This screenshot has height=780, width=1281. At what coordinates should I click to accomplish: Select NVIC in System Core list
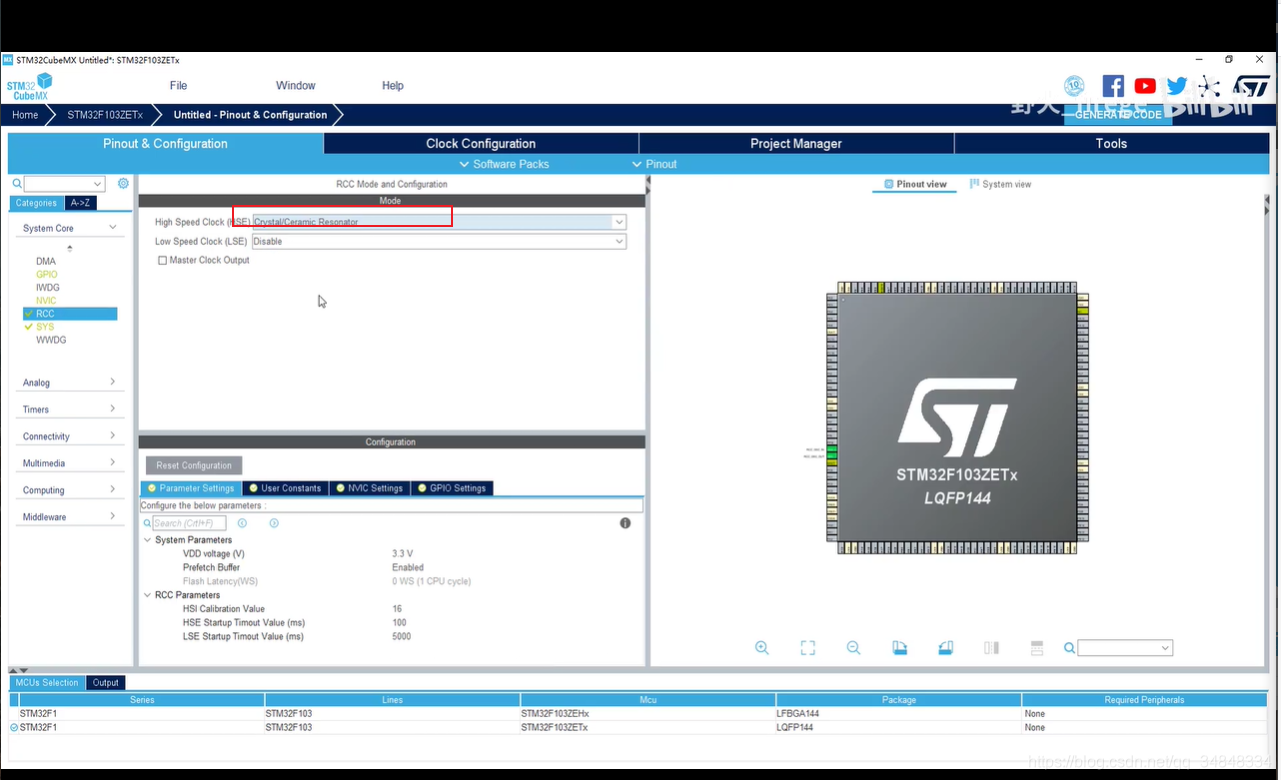[x=46, y=300]
